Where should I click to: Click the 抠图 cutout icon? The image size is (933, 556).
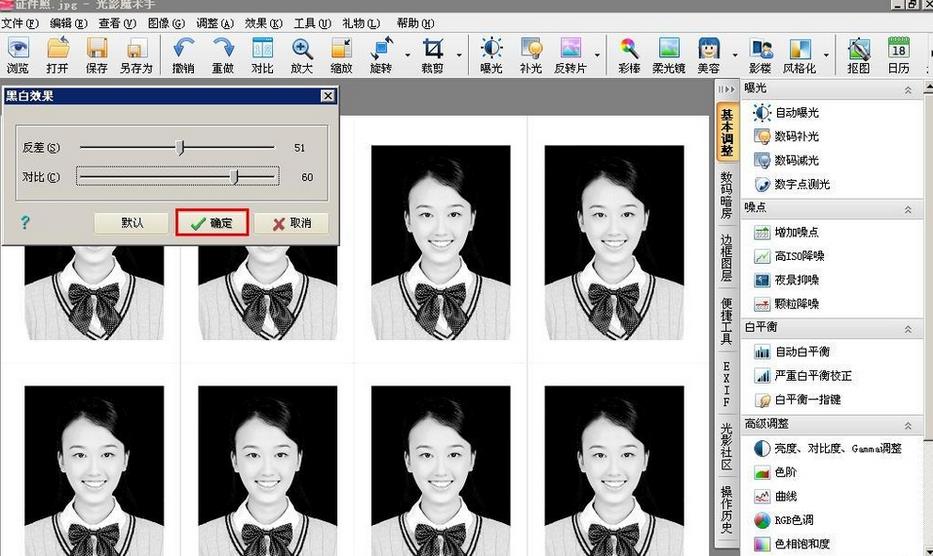click(858, 54)
